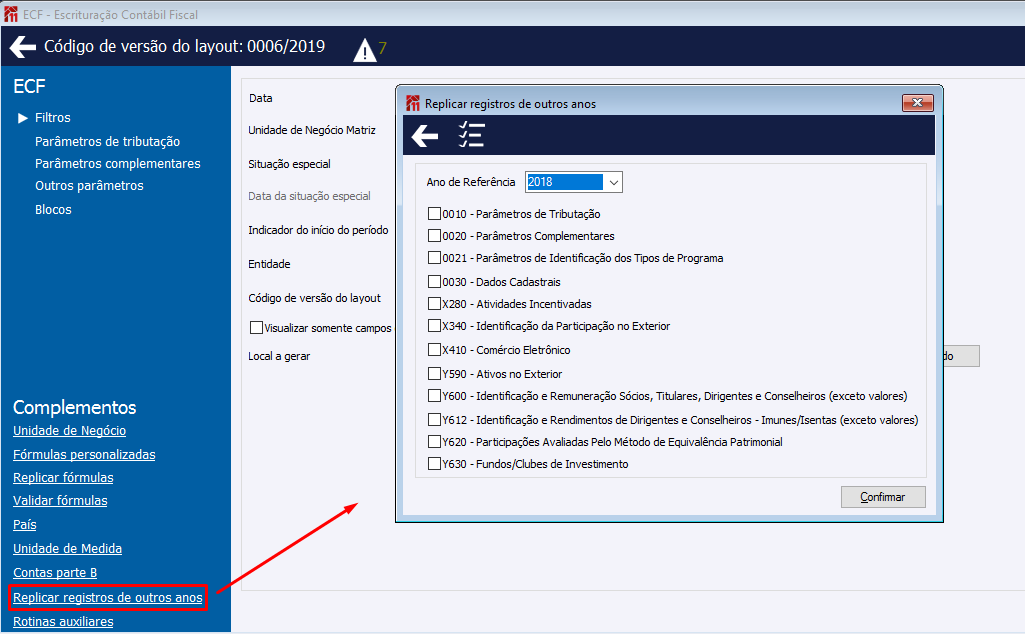Open the Ano de Referência dropdown arrow

(x=613, y=182)
